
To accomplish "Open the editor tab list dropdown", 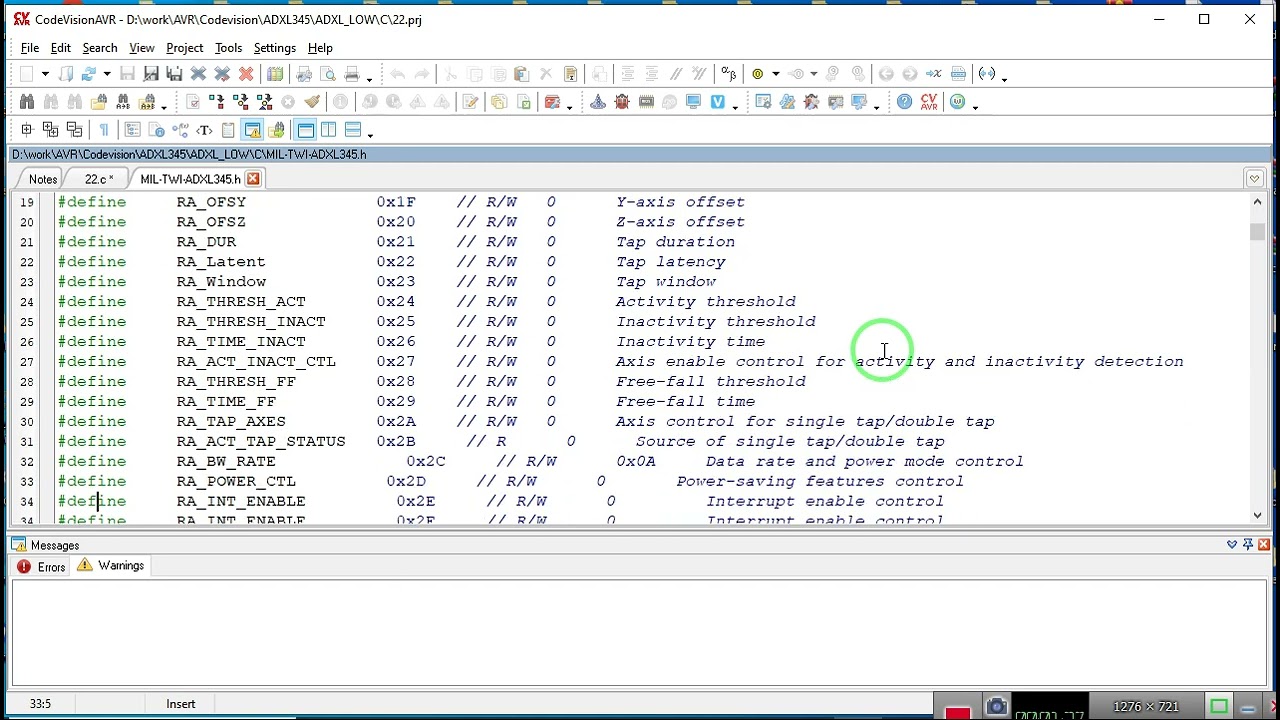I will (x=1254, y=179).
